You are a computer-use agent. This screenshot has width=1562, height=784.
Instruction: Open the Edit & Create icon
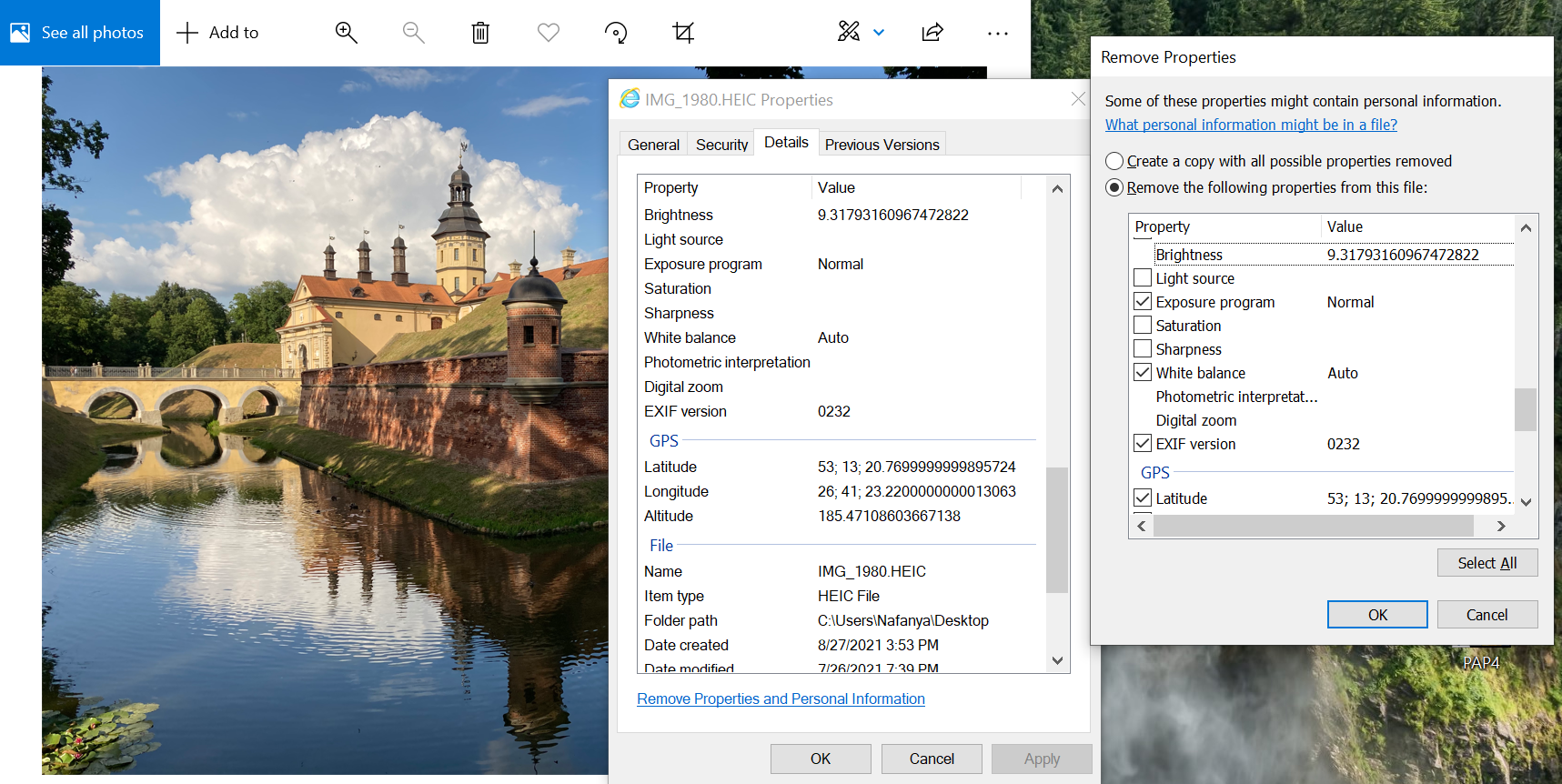[x=848, y=33]
